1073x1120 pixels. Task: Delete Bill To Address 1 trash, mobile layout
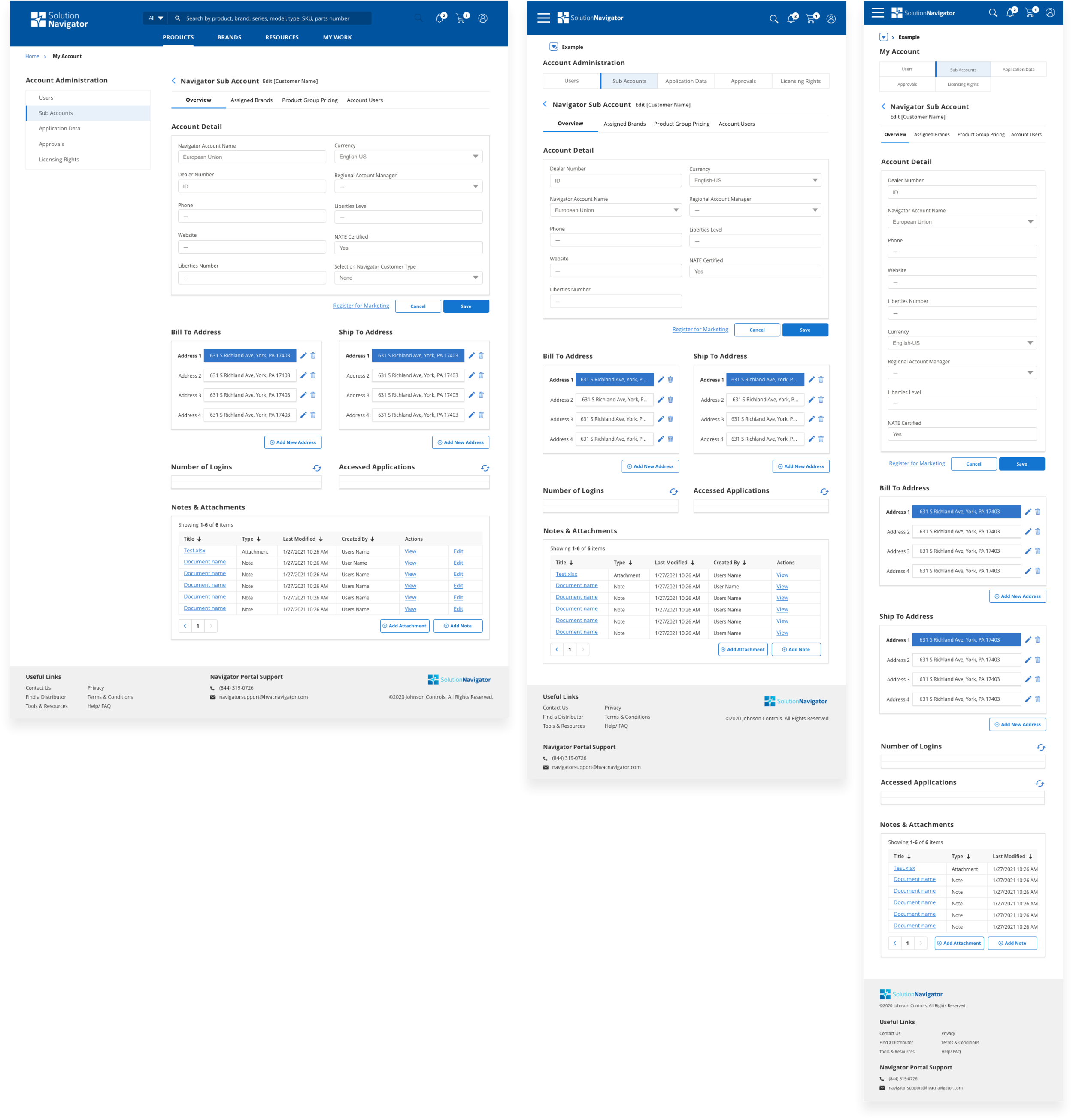point(1037,512)
